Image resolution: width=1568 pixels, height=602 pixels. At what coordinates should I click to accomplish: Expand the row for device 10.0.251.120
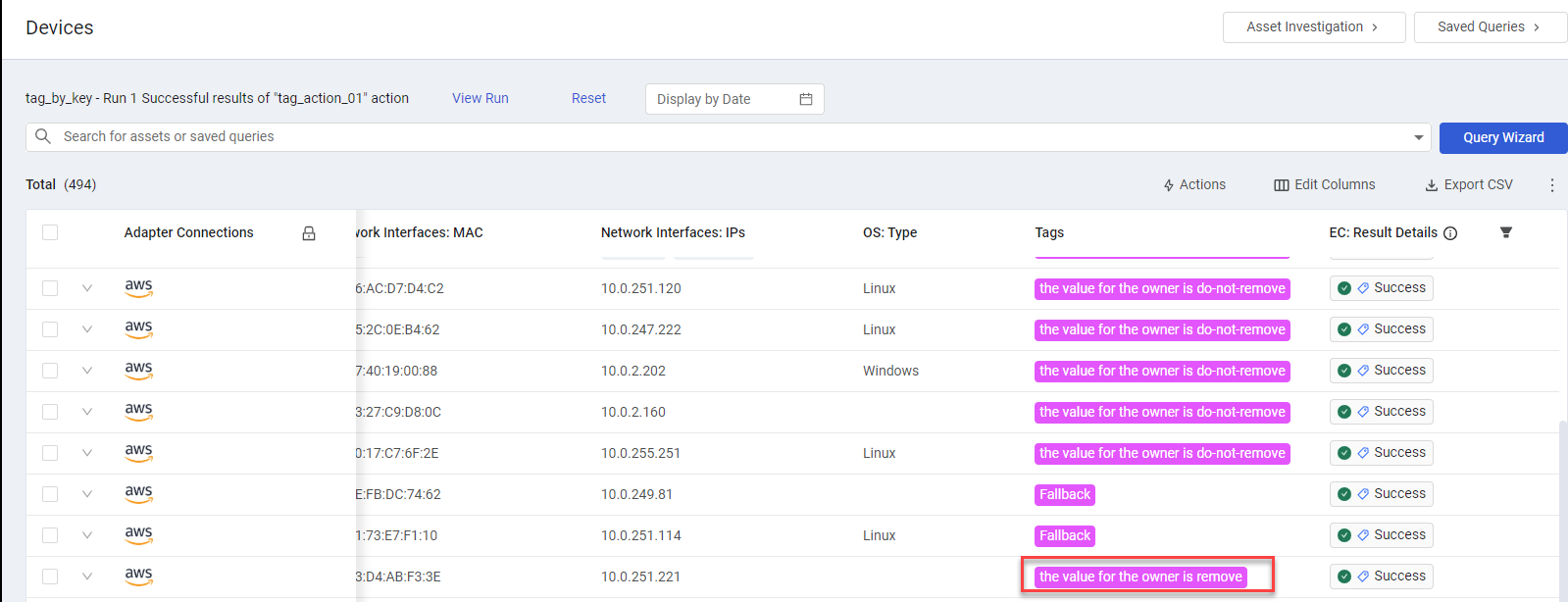coord(87,288)
